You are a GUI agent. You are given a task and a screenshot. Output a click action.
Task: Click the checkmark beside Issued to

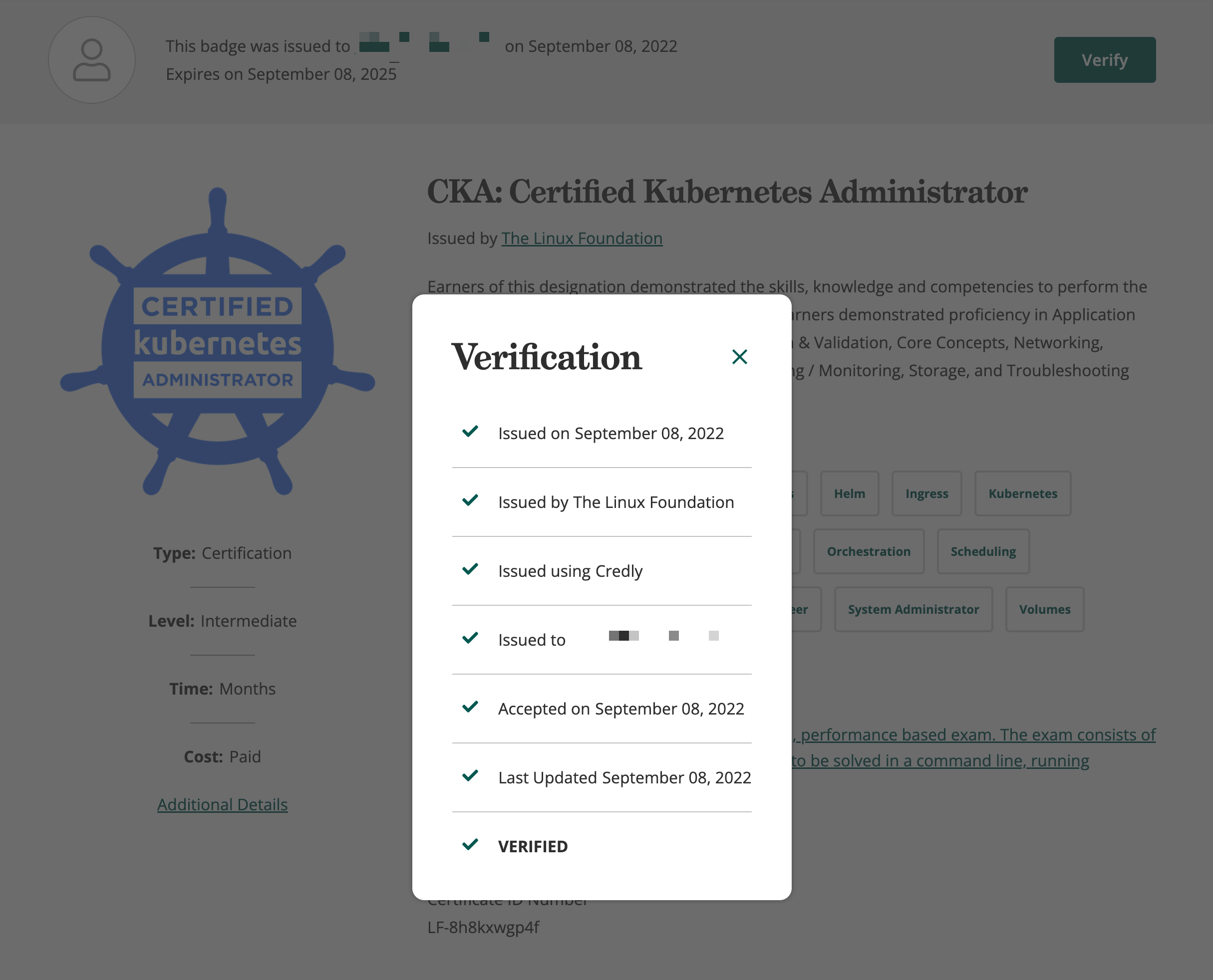pyautogui.click(x=470, y=639)
